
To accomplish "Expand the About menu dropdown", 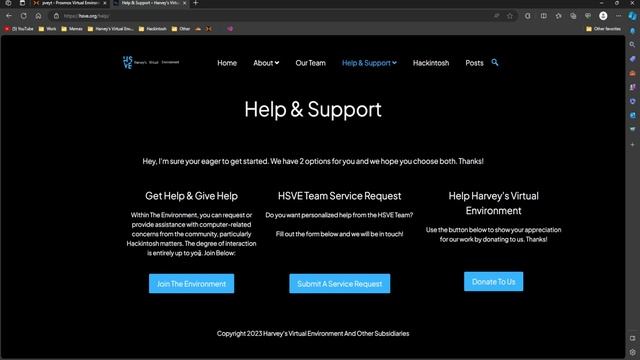I will (x=266, y=63).
